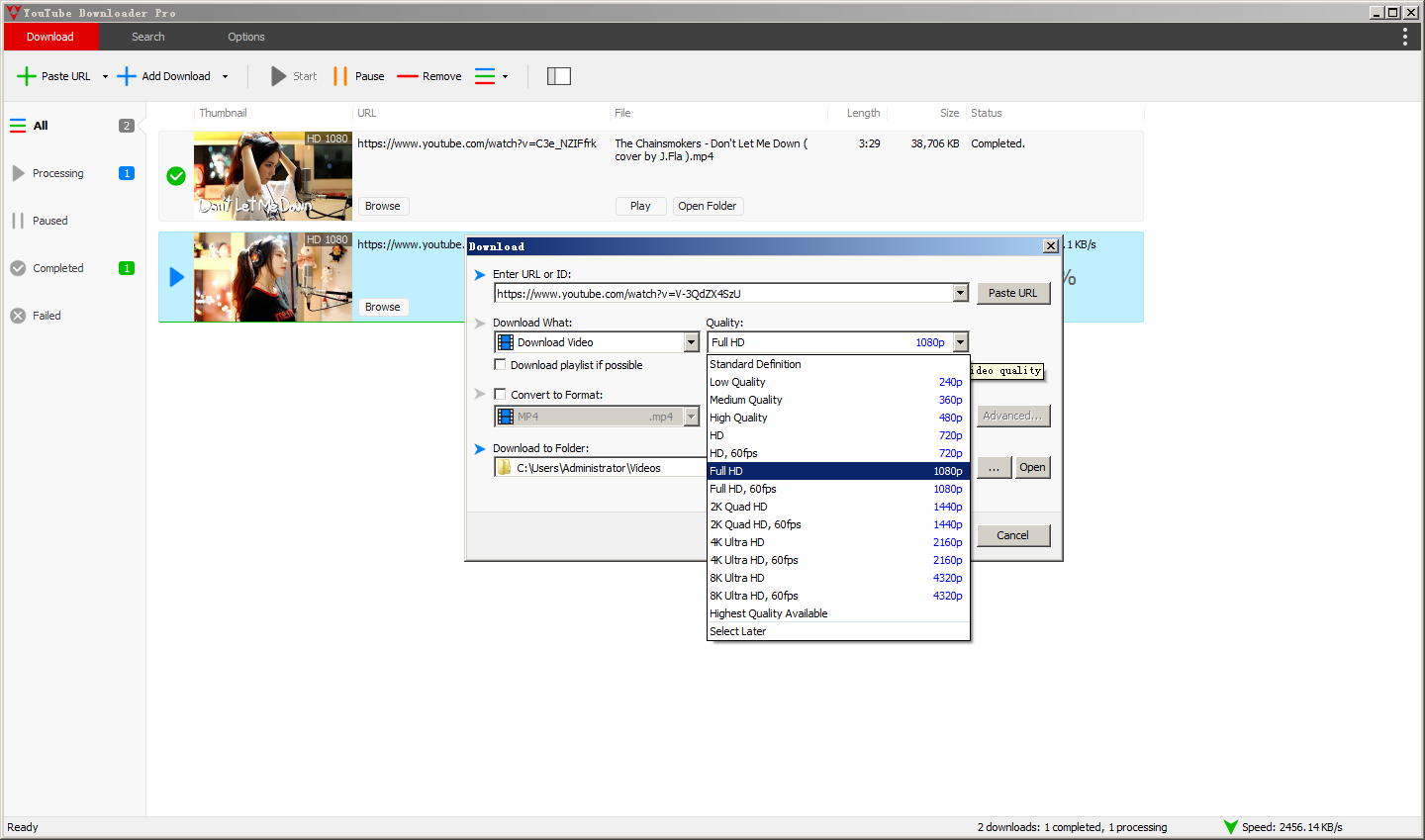Enable the Convert to Format checkbox
Viewport: 1425px width, 840px height.
coord(500,394)
